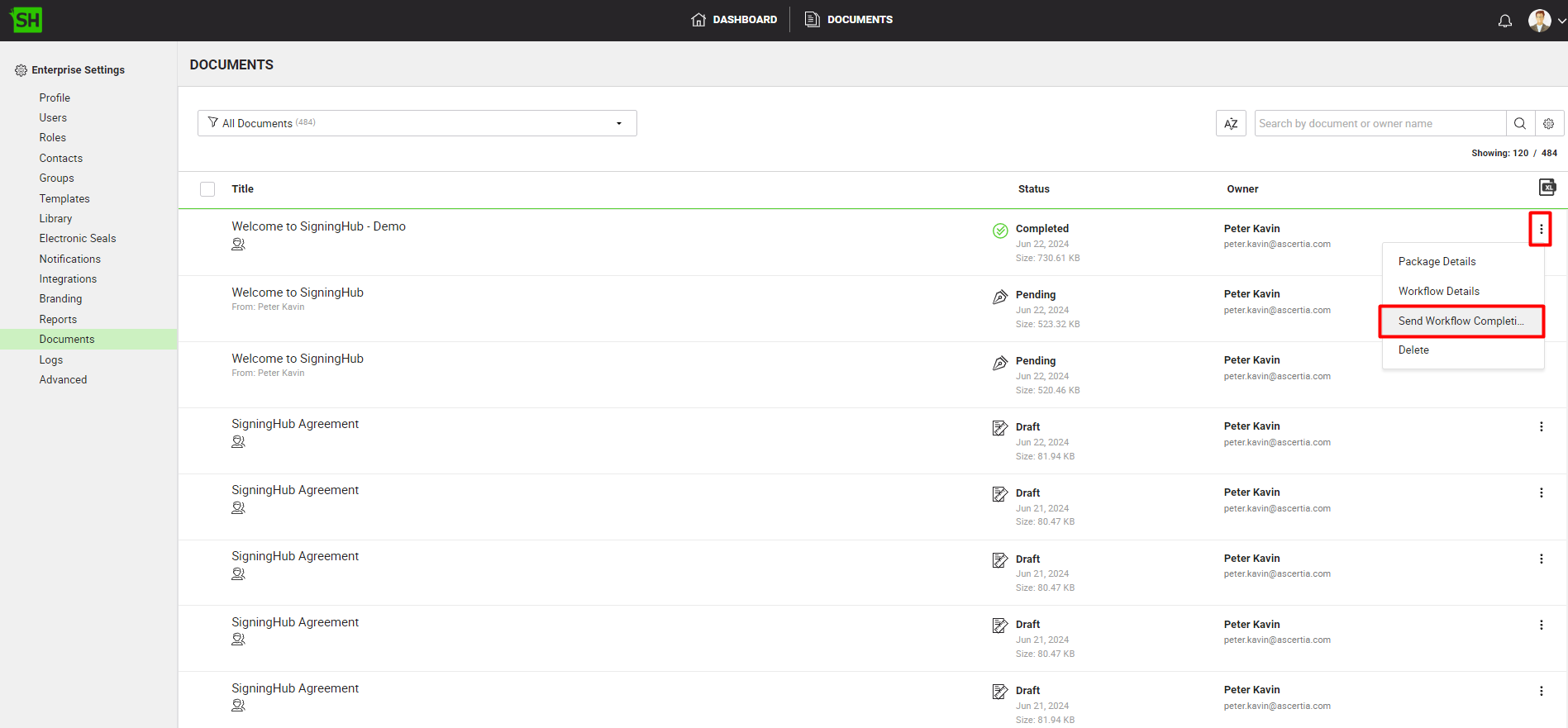Click recipients icon under Welcome to SigningHub - Demo
Viewport: 1568px width, 728px height.
tap(238, 245)
